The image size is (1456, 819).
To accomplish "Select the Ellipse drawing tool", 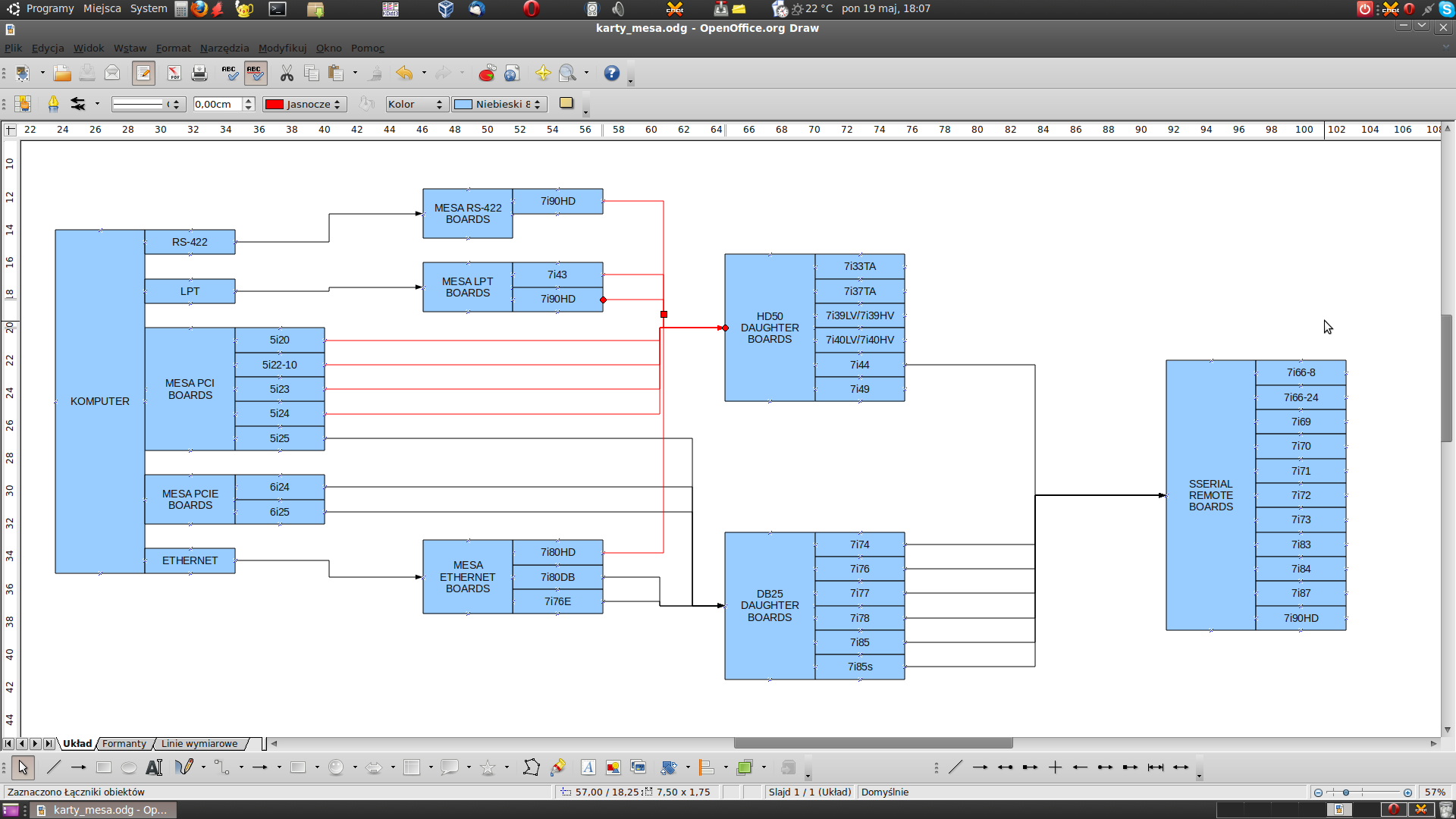I will pos(129,767).
